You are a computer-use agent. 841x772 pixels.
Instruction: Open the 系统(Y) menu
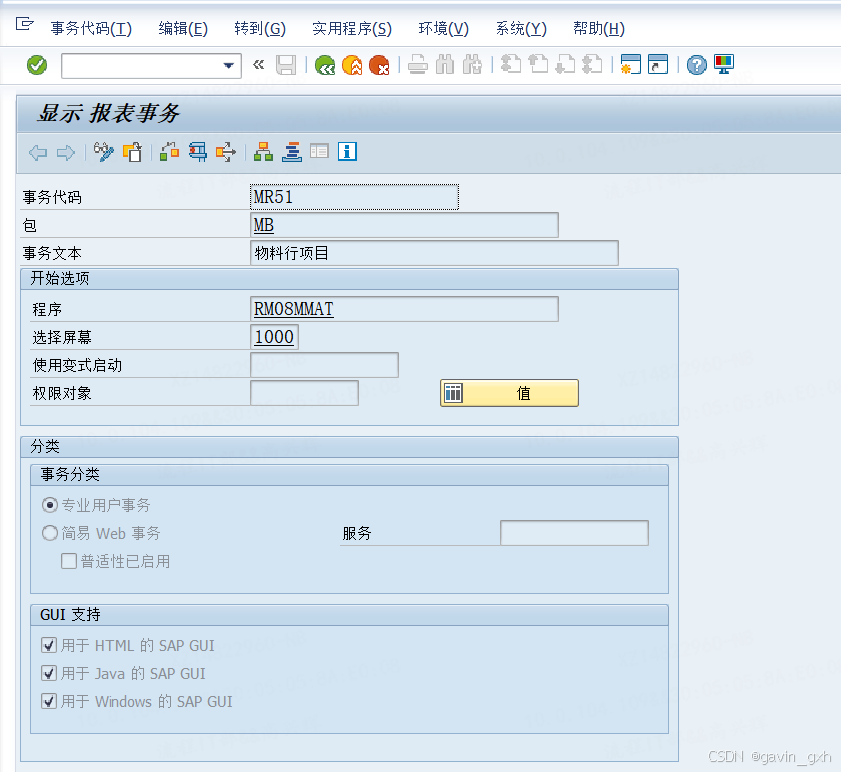point(521,28)
